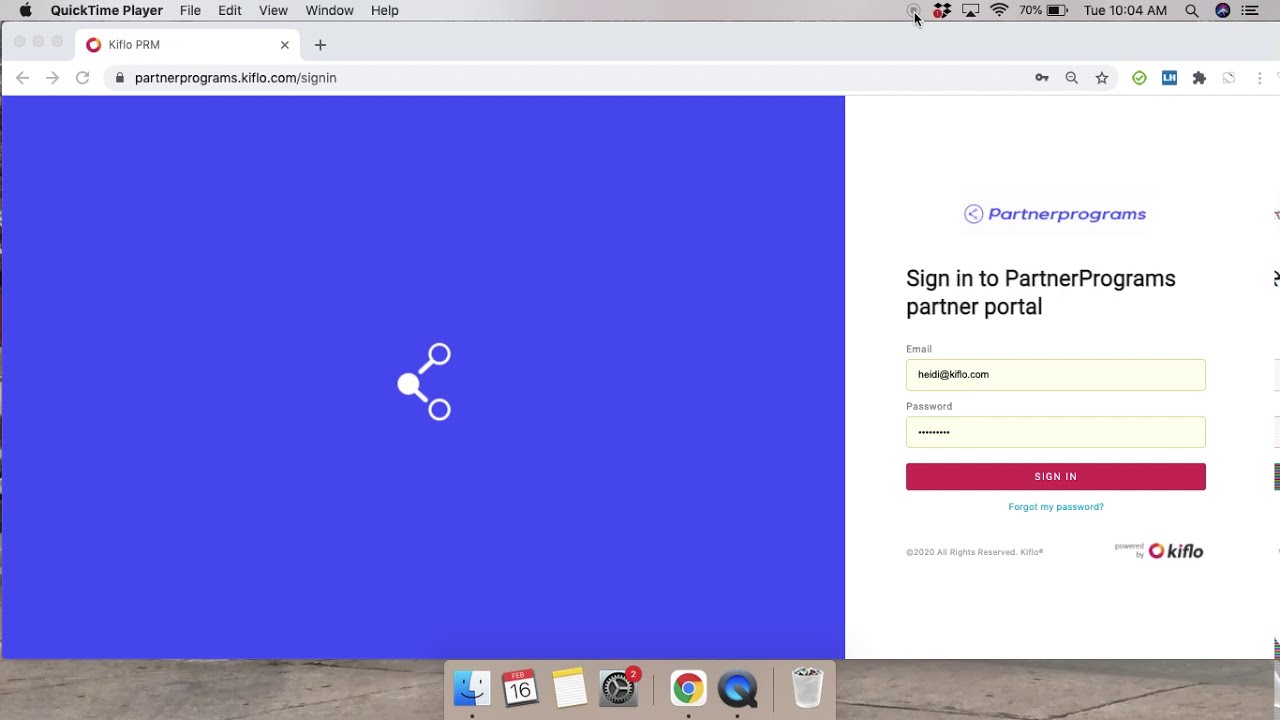
Task: Open the Window menu
Action: pyautogui.click(x=329, y=10)
